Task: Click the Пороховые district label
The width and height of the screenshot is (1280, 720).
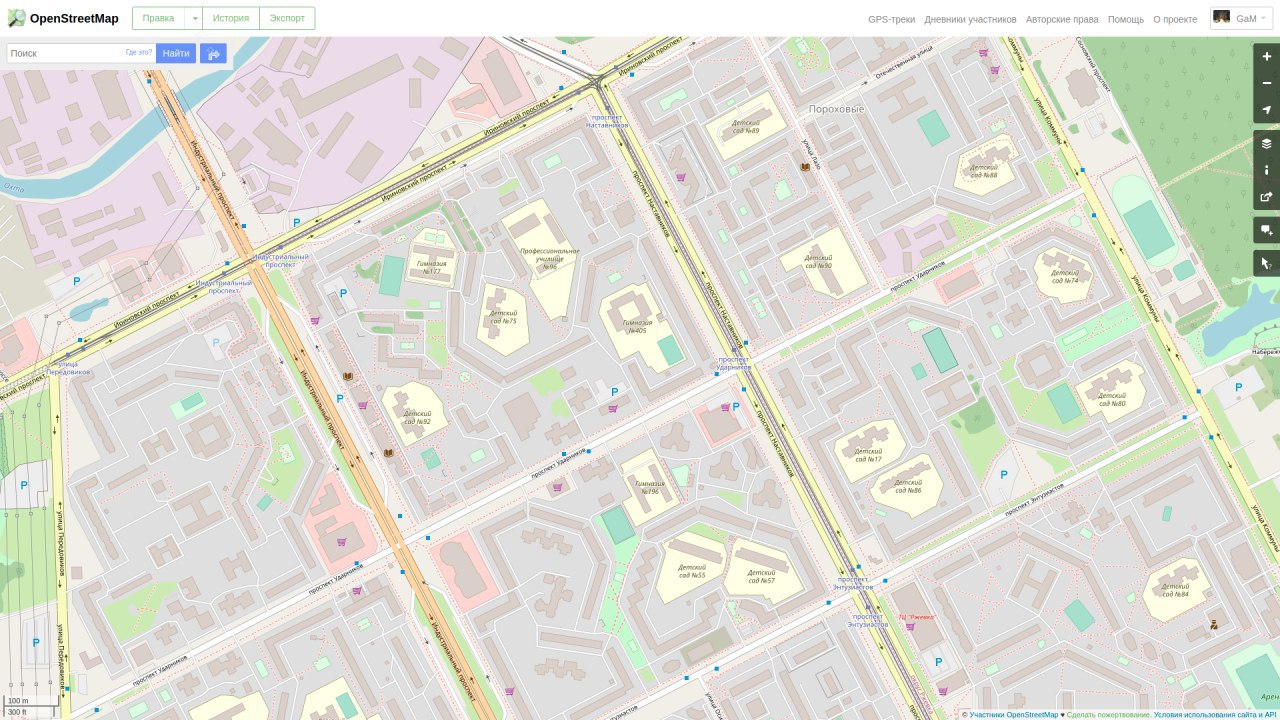Action: [836, 108]
